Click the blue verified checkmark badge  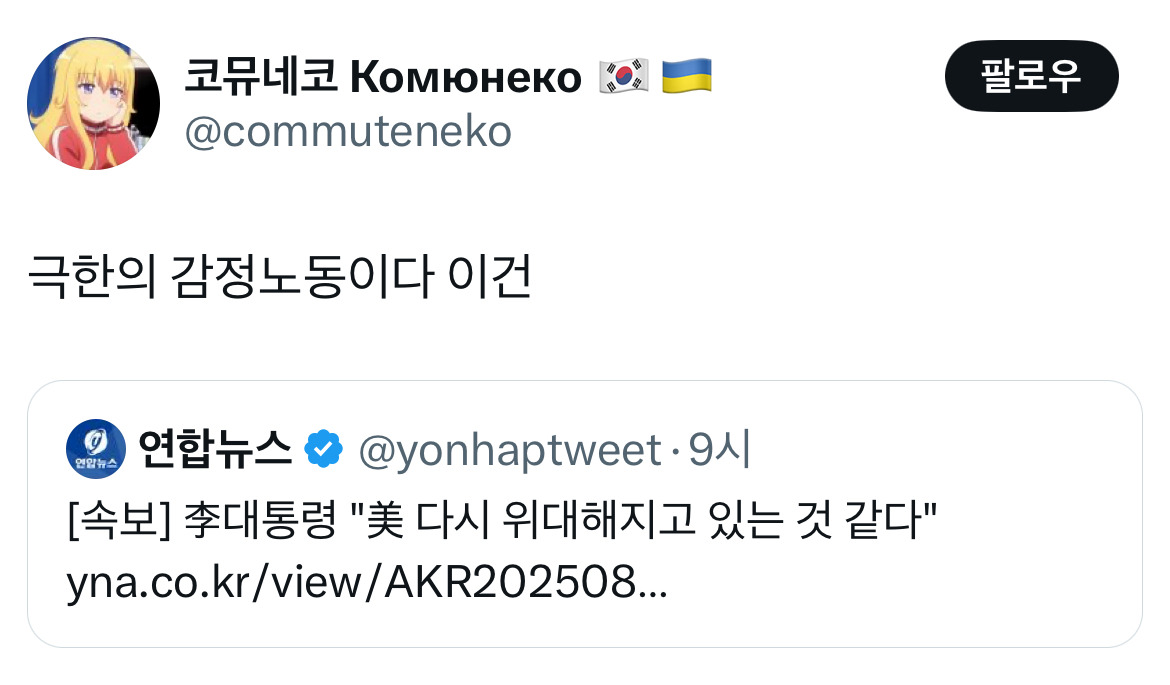(323, 449)
